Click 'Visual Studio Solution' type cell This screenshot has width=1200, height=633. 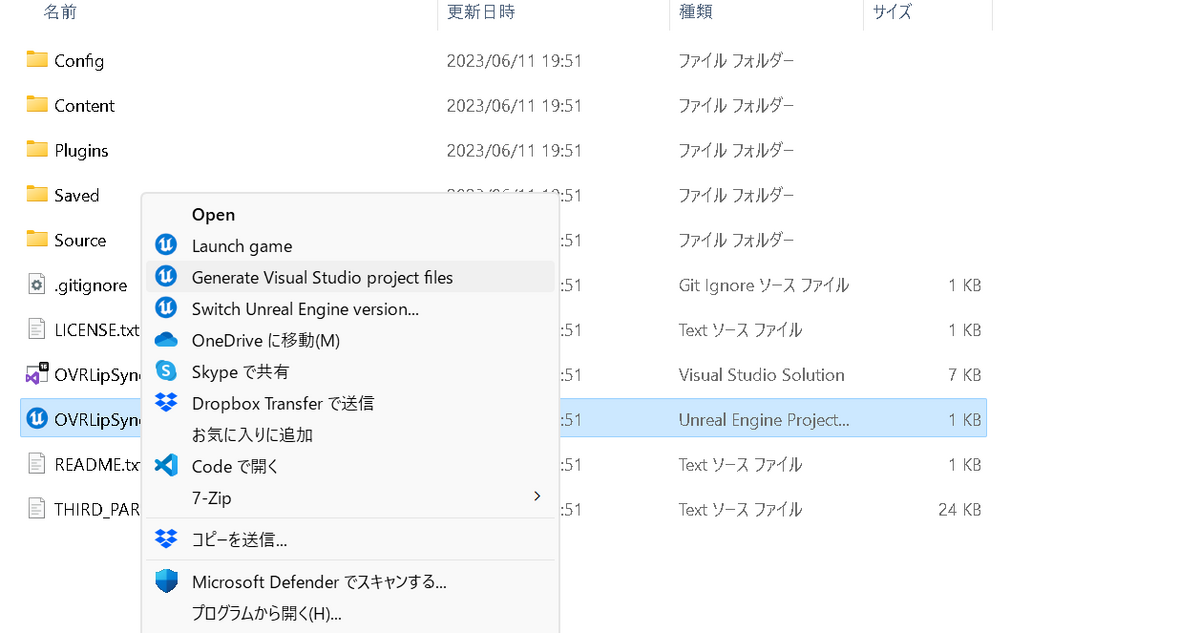click(x=762, y=375)
